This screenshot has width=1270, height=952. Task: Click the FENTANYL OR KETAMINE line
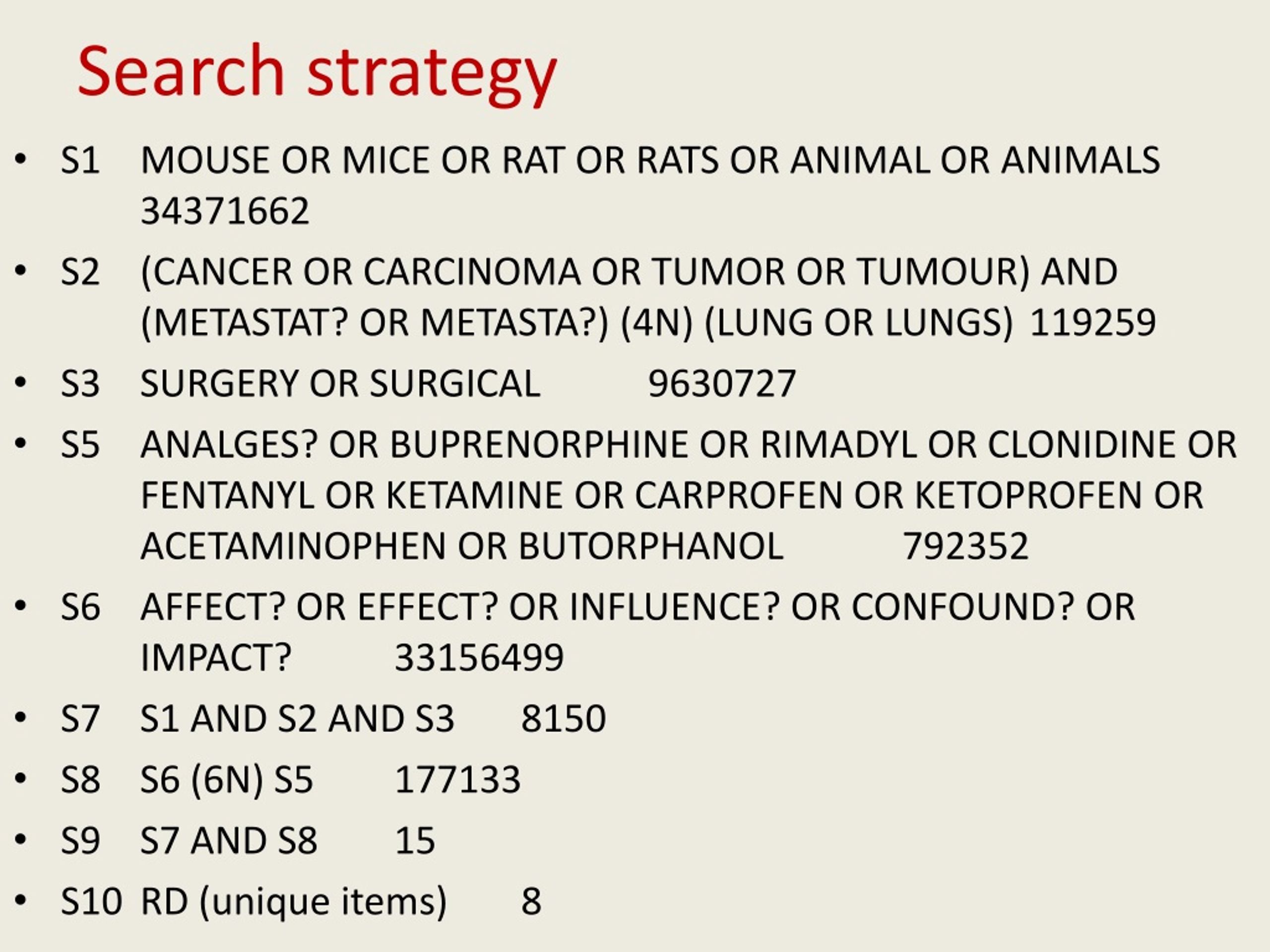(x=672, y=495)
